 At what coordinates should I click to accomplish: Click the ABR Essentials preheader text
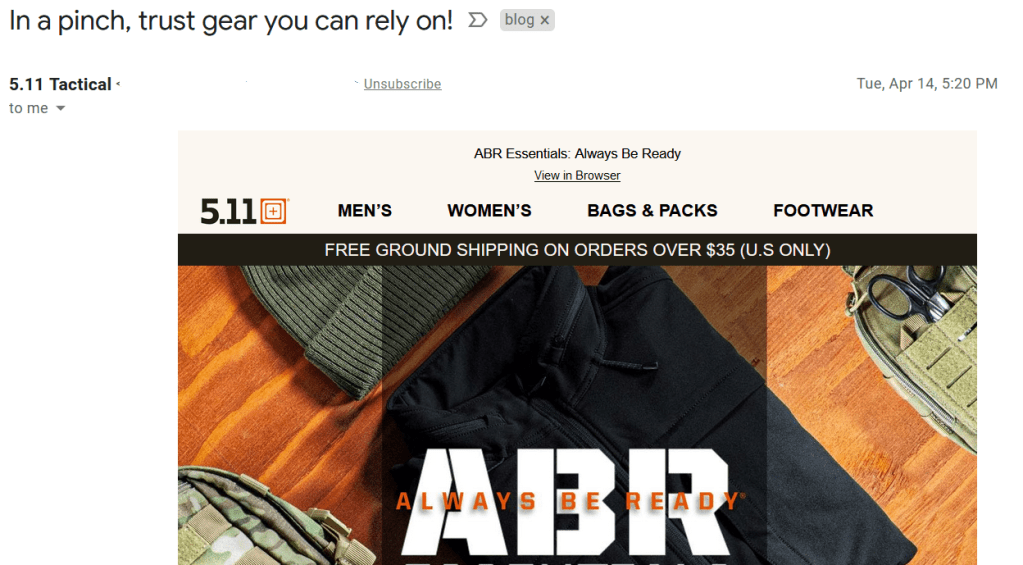click(577, 154)
